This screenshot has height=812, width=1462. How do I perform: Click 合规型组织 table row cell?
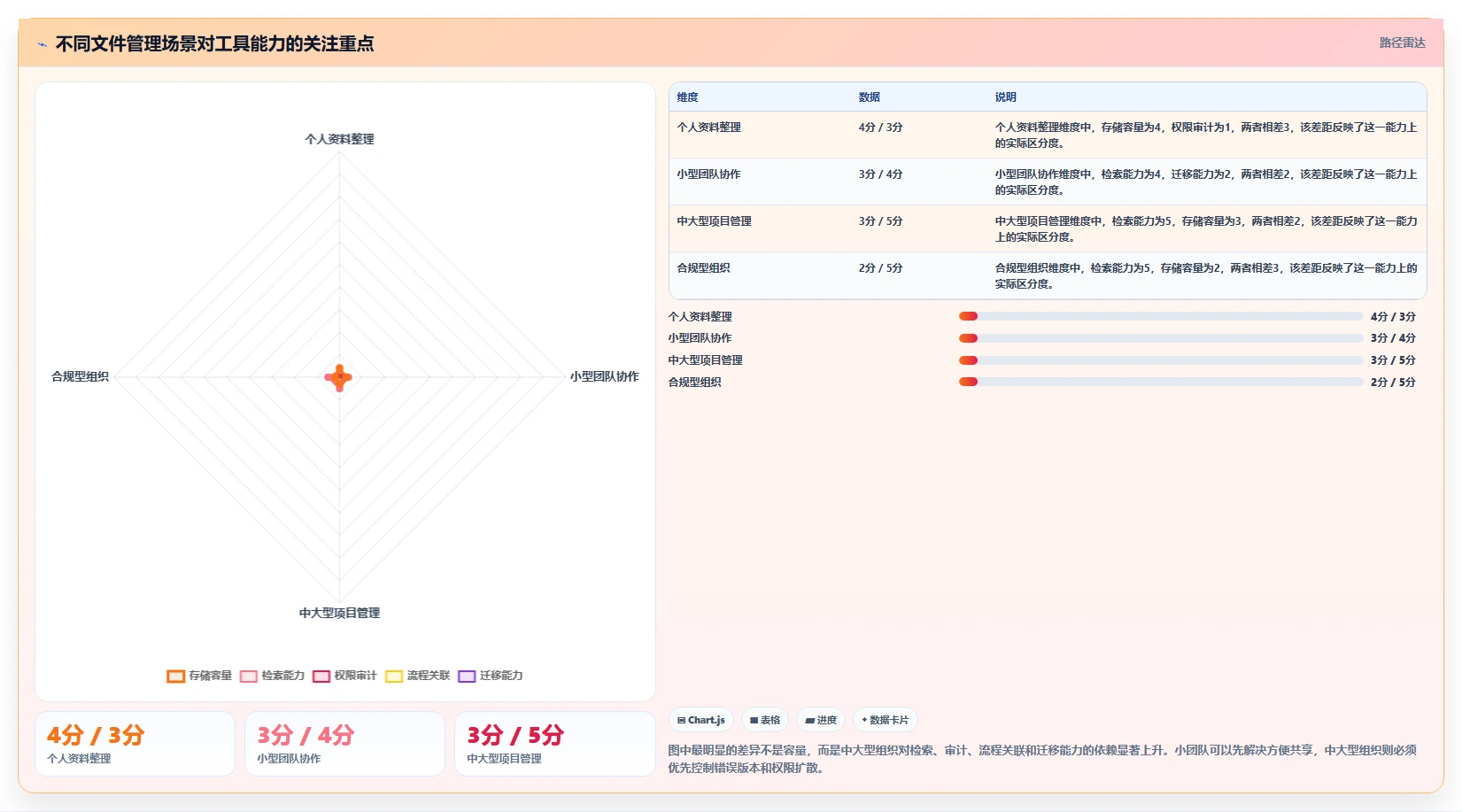pos(704,268)
